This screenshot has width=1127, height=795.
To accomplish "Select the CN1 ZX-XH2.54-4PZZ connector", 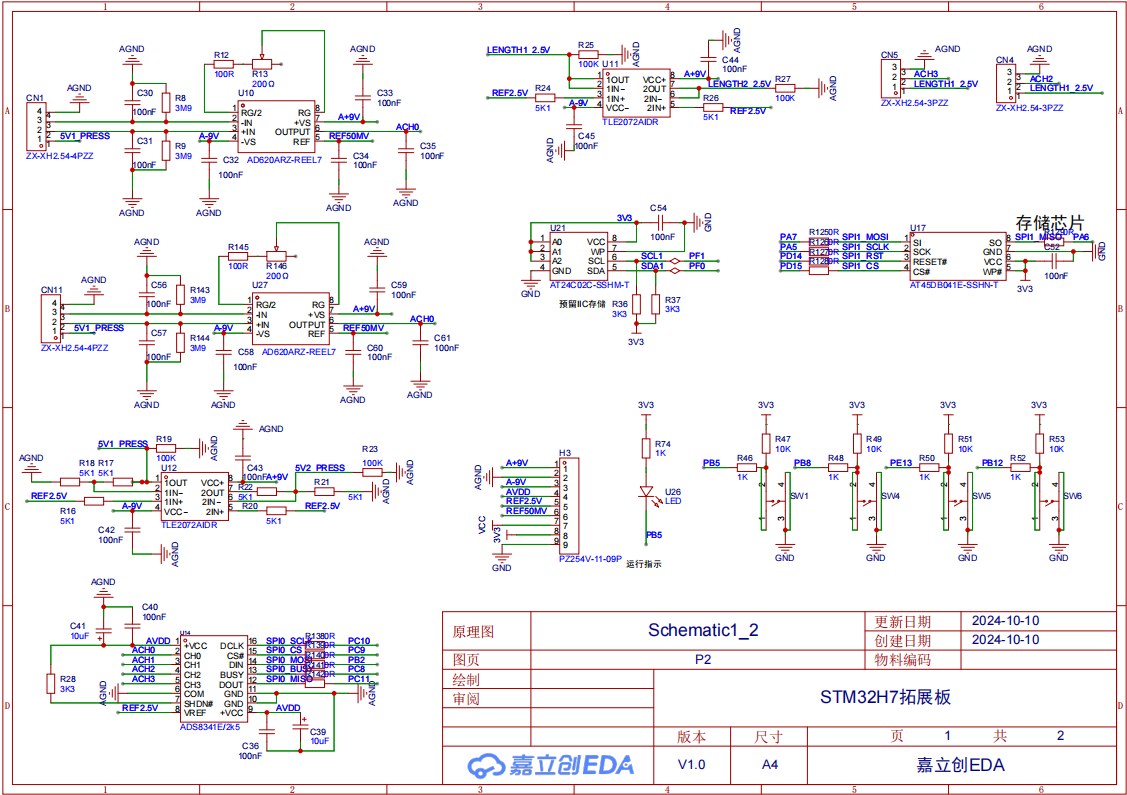I will [x=37, y=127].
